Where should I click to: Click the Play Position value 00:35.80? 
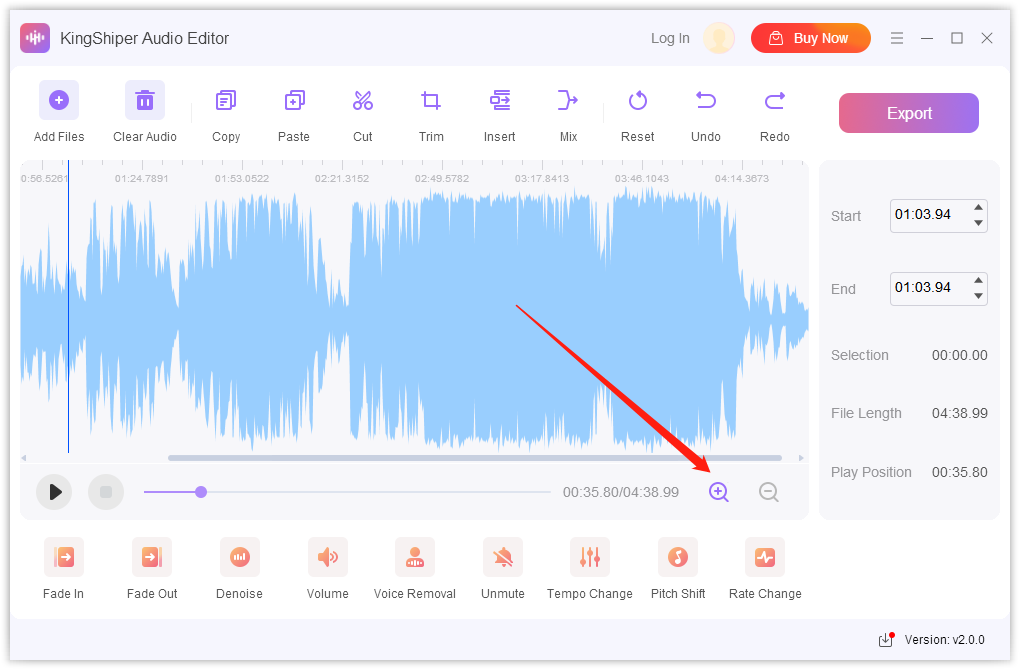click(960, 472)
